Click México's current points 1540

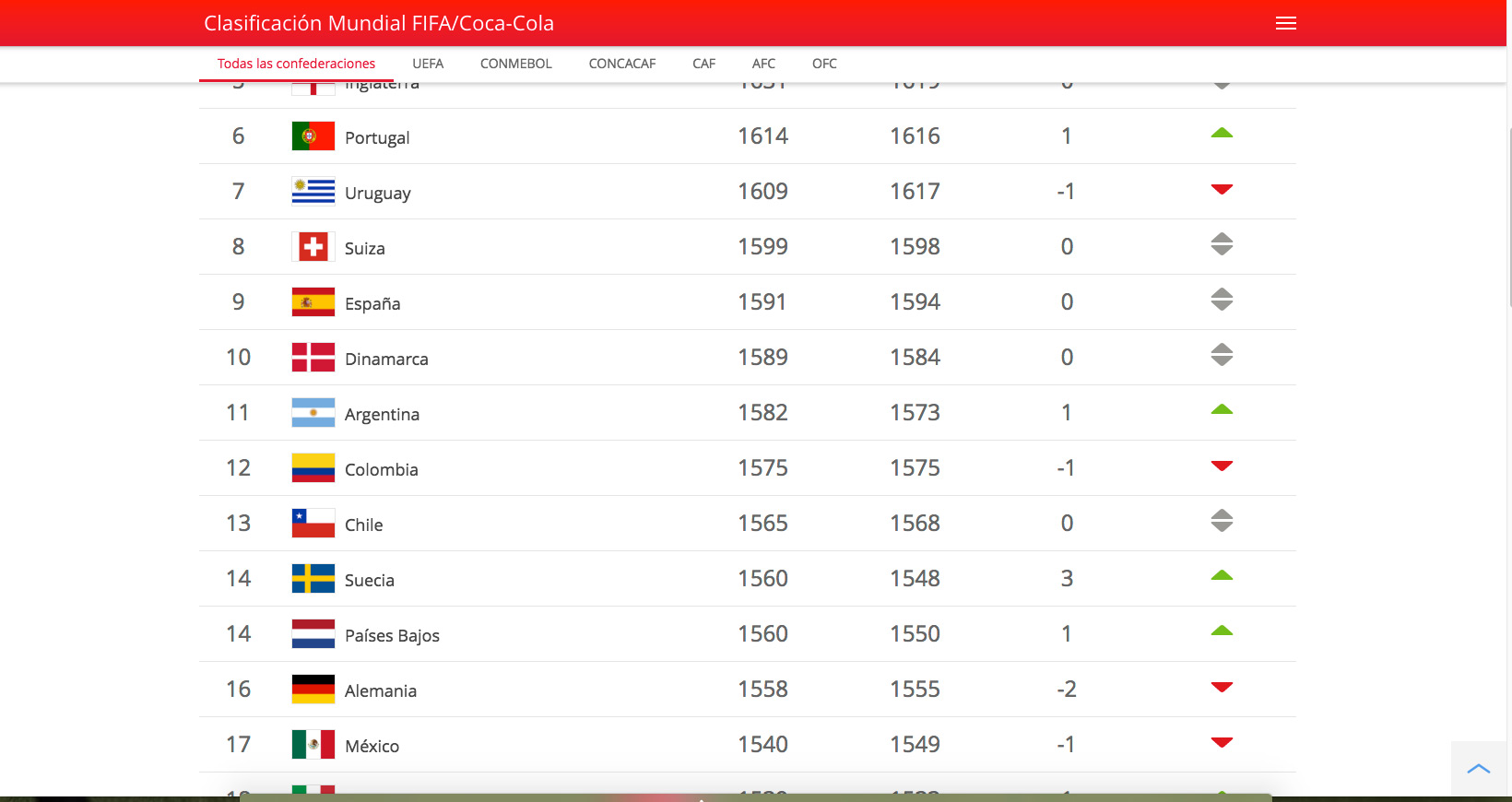point(763,745)
